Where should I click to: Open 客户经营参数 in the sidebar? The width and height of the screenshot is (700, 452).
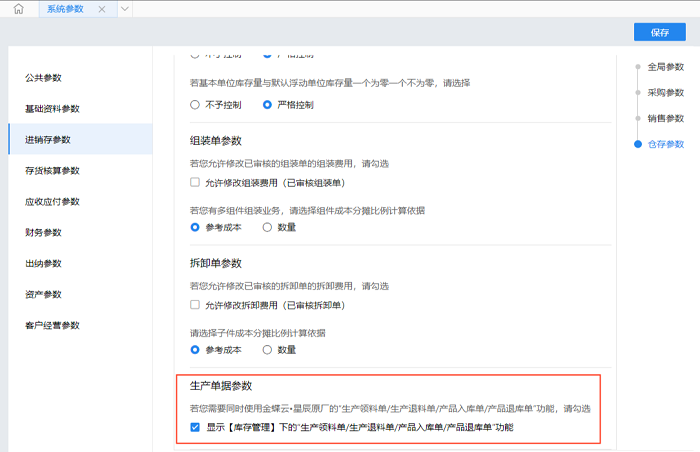[52, 325]
